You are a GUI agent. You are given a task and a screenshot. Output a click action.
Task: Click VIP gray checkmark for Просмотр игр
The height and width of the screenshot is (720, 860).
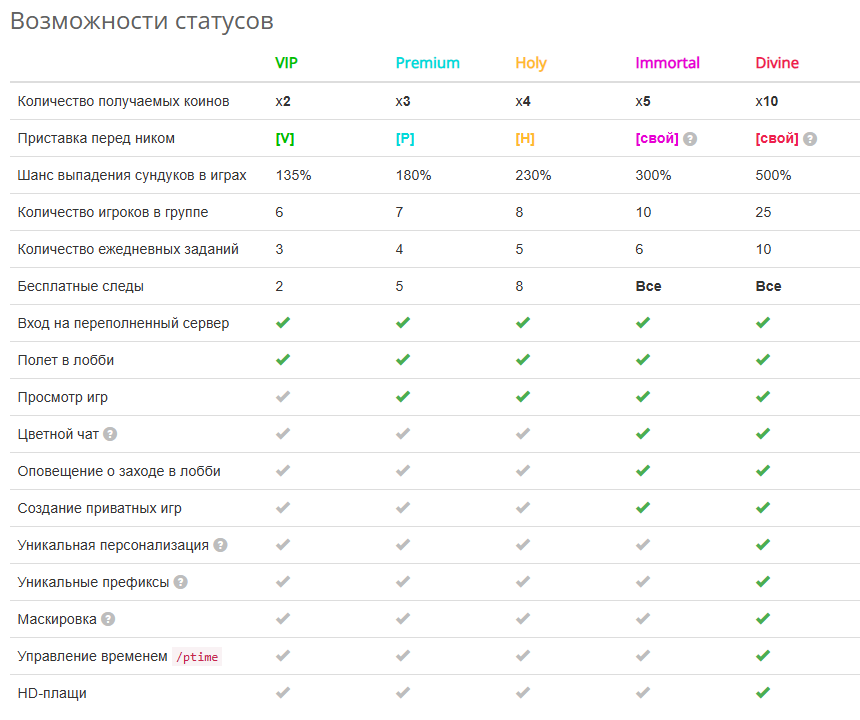pyautogui.click(x=283, y=396)
